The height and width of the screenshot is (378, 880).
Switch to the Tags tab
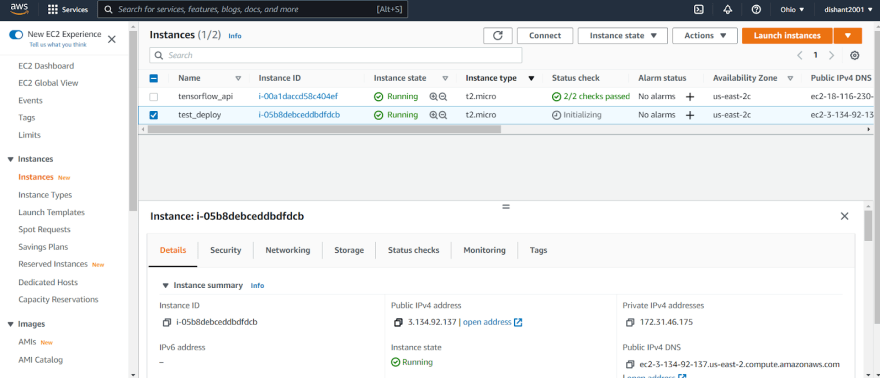(x=538, y=250)
